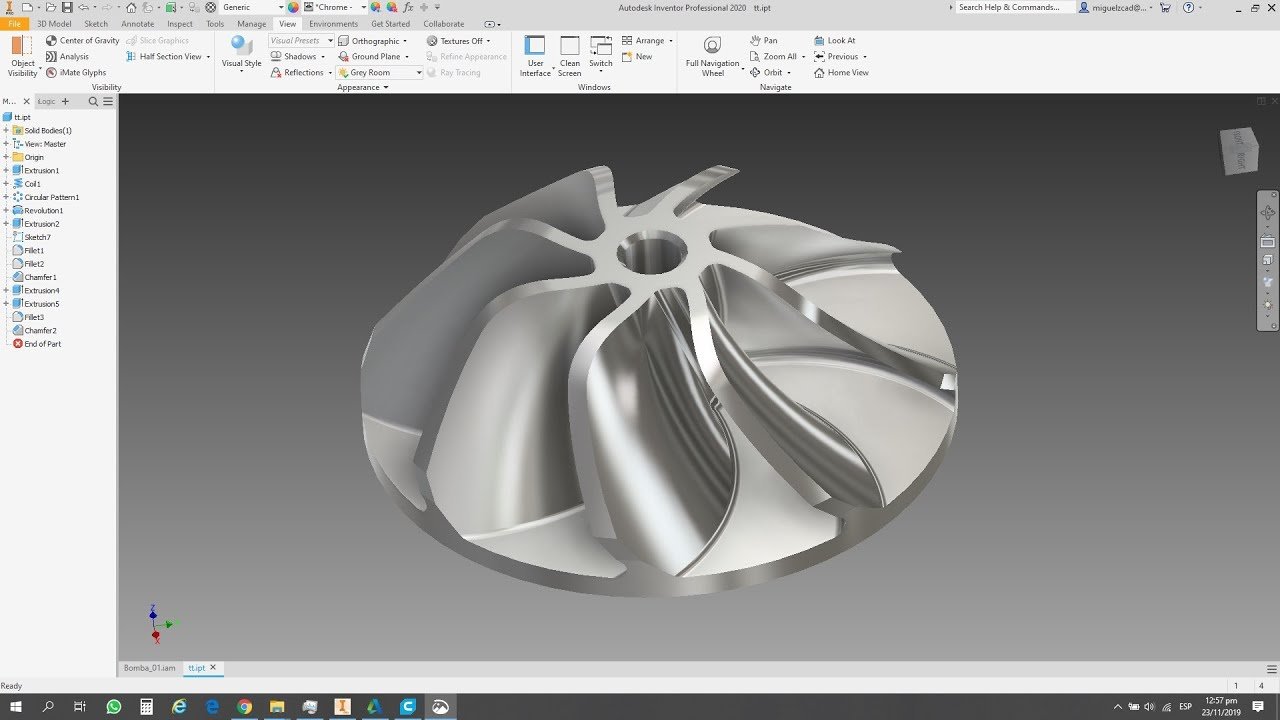
Task: Select the Pan tool
Action: (x=764, y=41)
